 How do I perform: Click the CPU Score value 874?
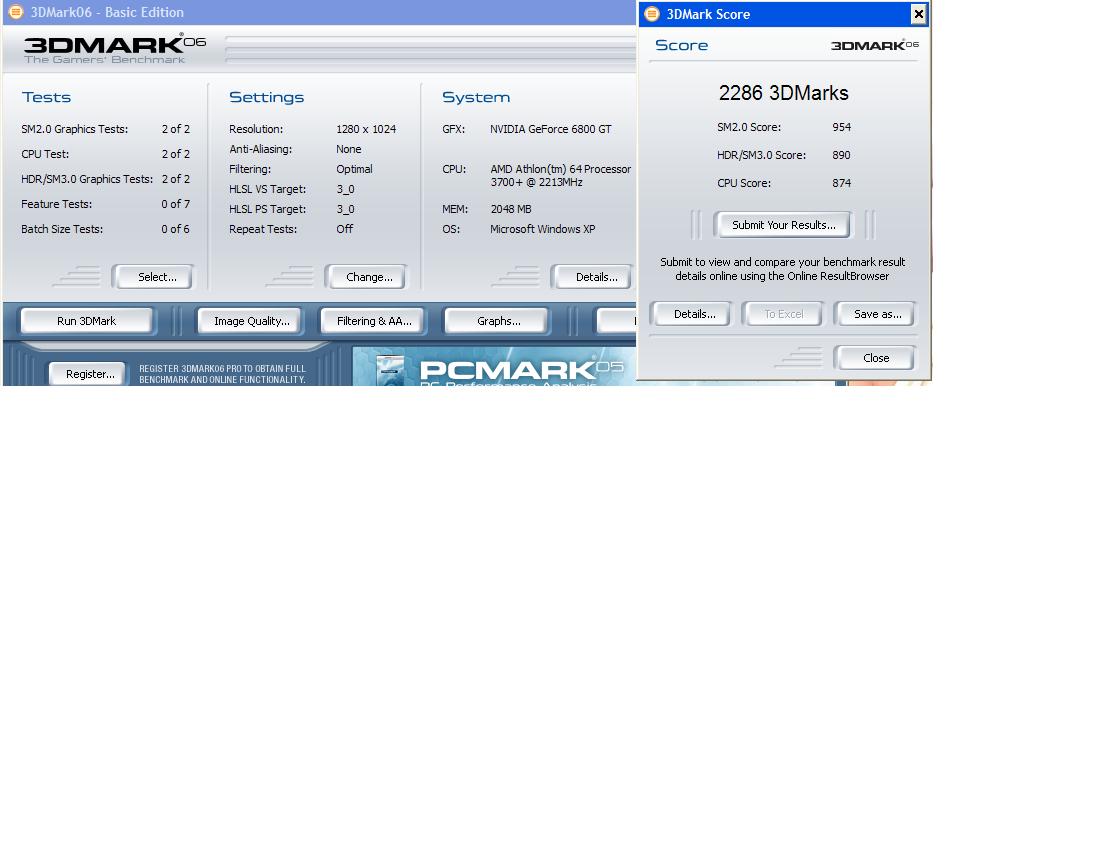(841, 183)
